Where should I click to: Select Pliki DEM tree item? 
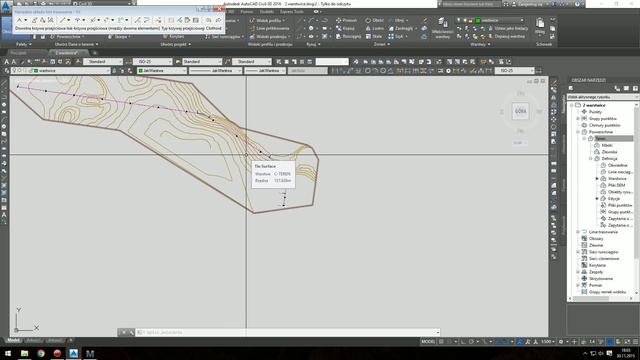click(x=616, y=185)
